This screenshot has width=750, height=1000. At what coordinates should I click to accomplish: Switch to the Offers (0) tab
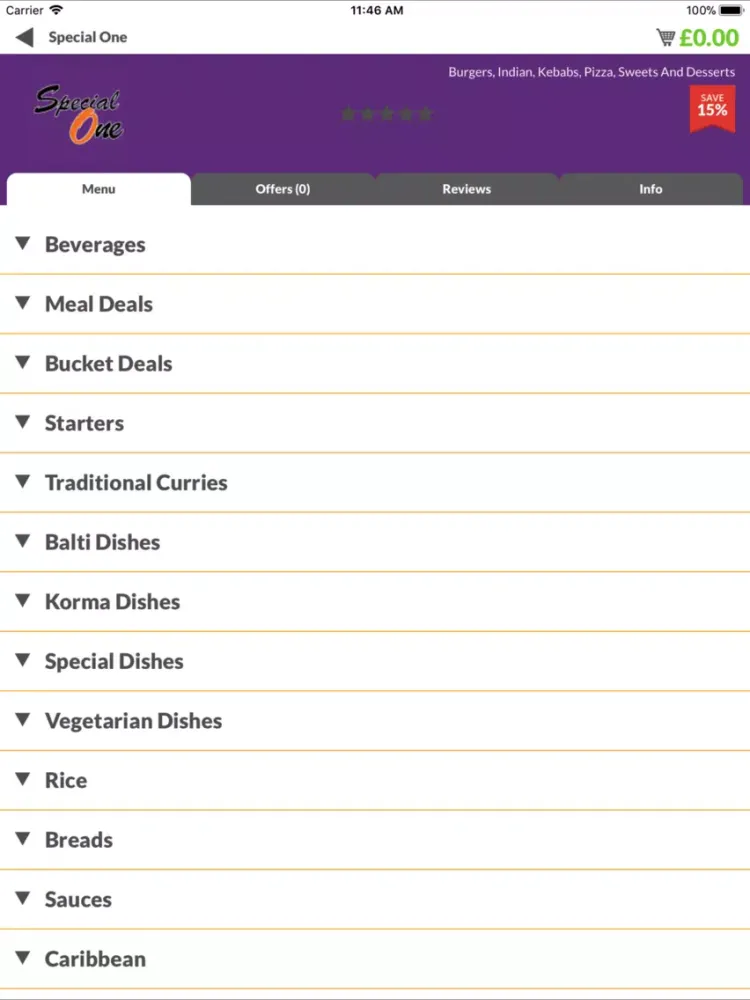coord(283,189)
